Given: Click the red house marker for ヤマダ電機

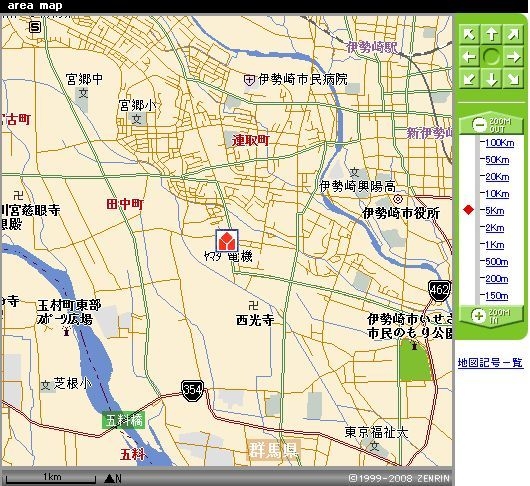Looking at the screenshot, I should pos(227,241).
